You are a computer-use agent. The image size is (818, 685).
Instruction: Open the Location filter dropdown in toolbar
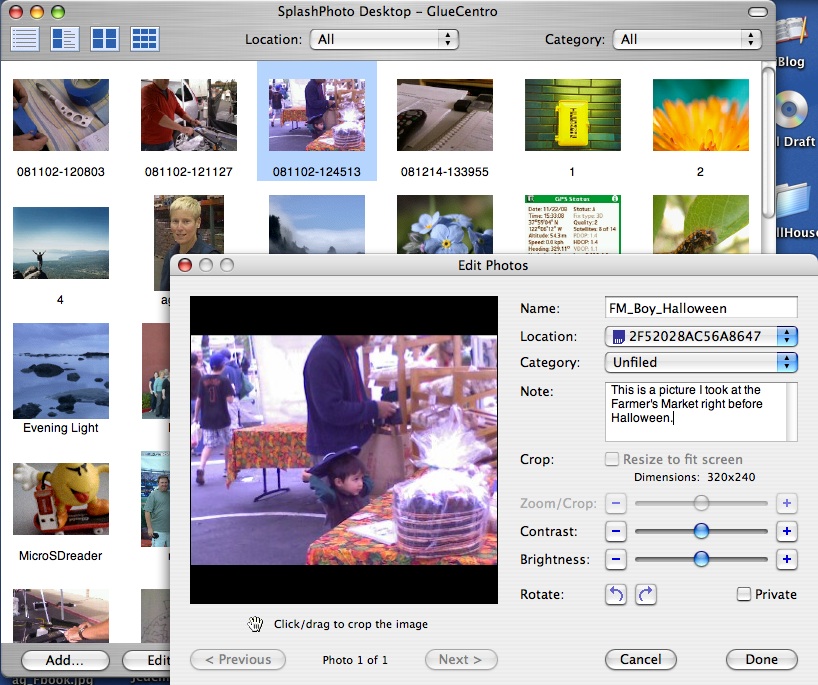[x=384, y=39]
